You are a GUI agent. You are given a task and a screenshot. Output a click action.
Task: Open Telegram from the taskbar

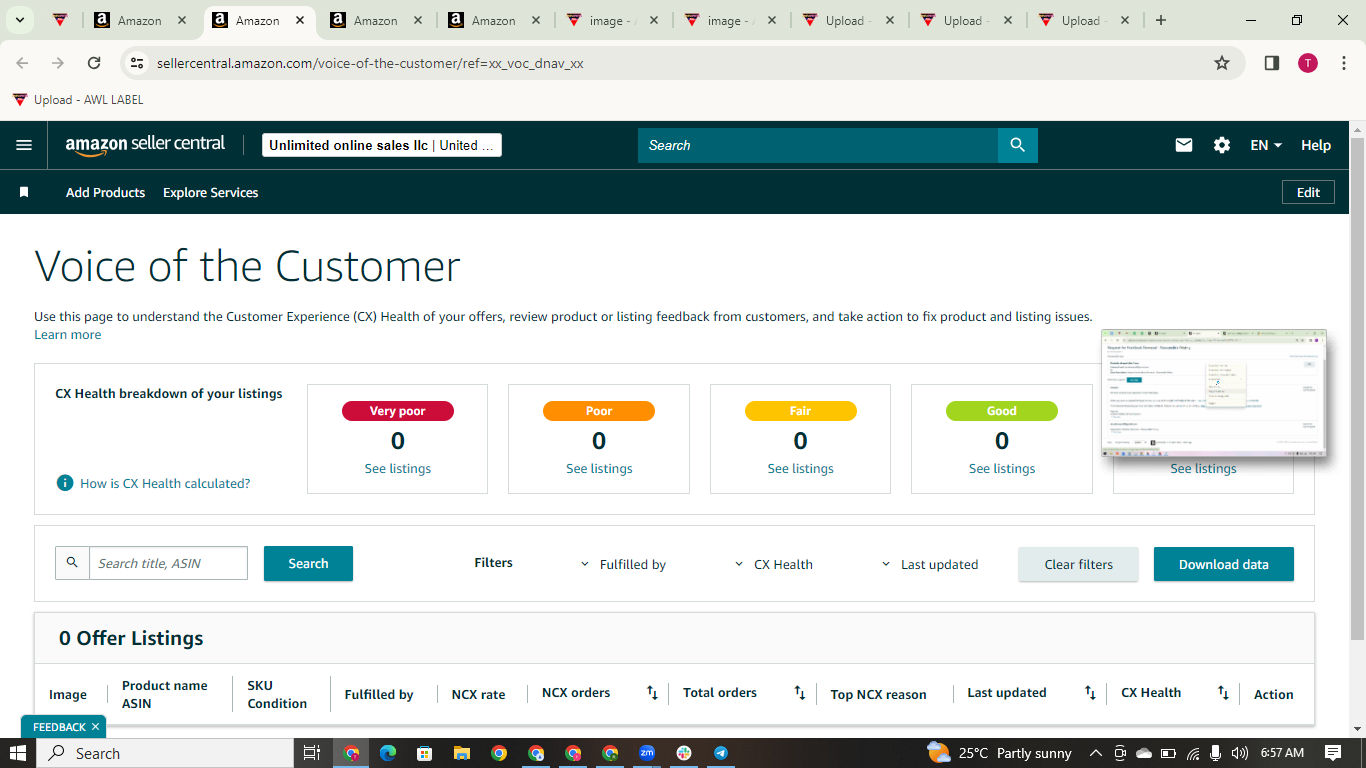721,753
